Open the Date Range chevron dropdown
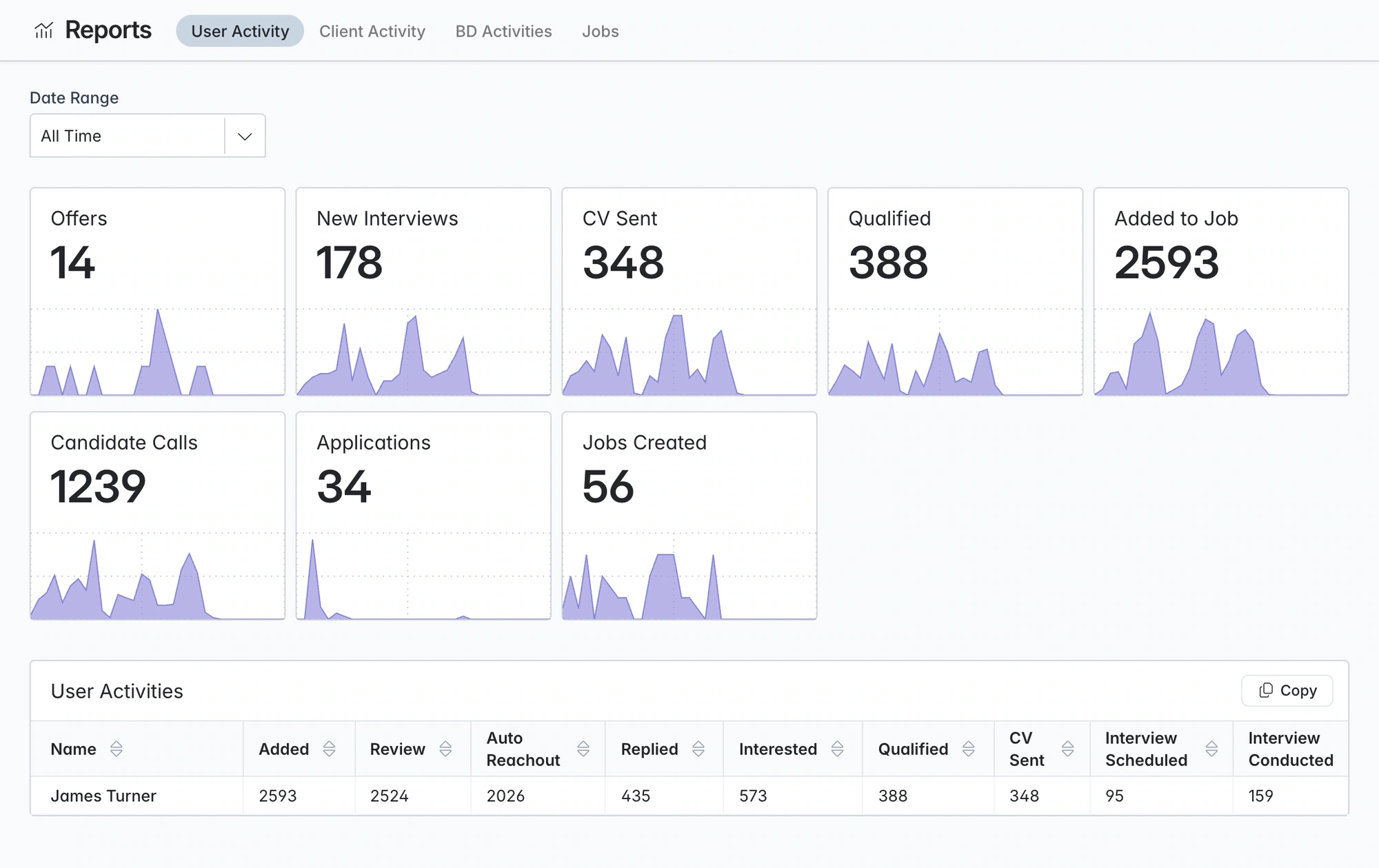This screenshot has height=868, width=1379. click(245, 136)
